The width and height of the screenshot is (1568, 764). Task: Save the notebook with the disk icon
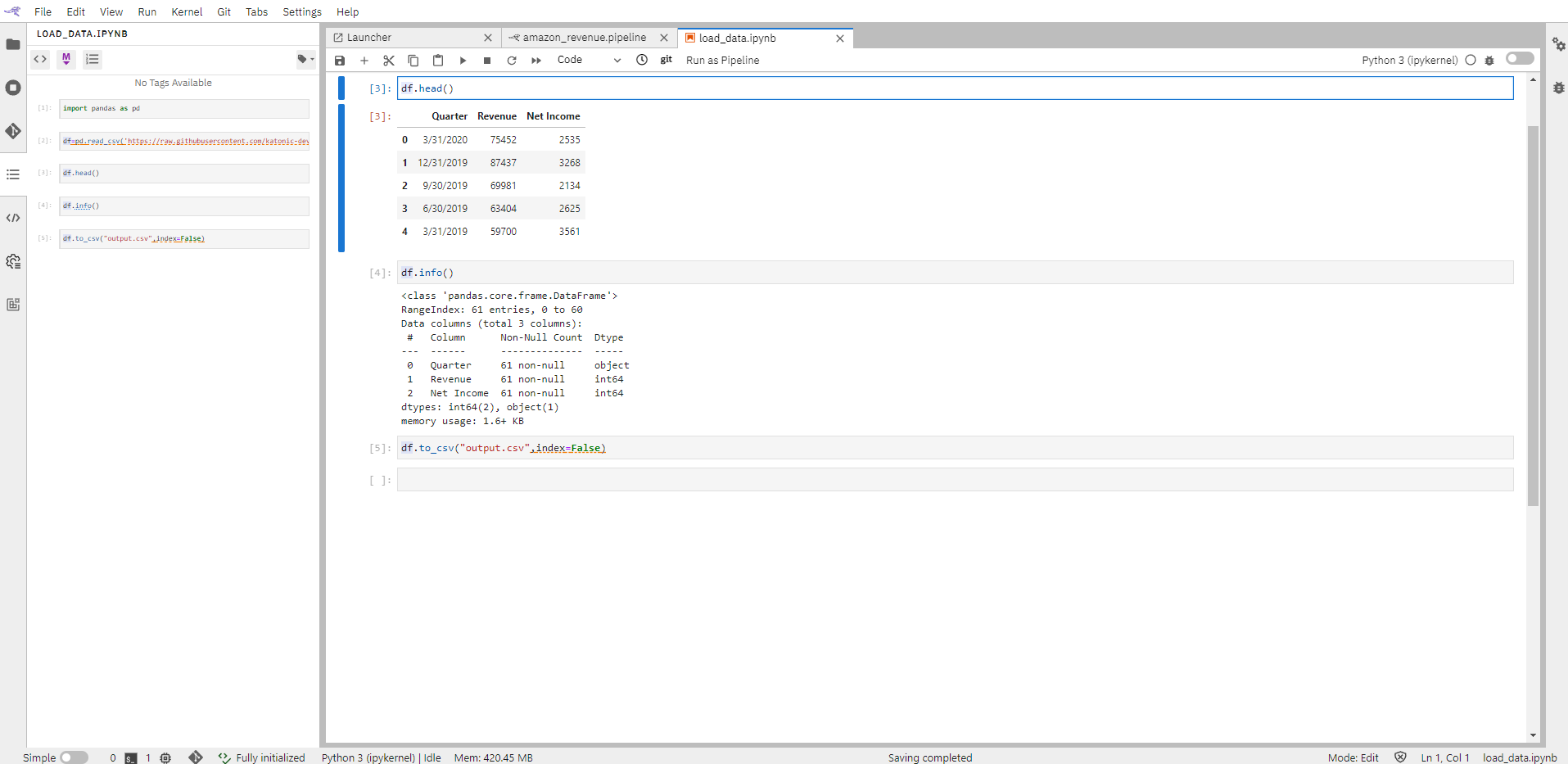(x=340, y=61)
